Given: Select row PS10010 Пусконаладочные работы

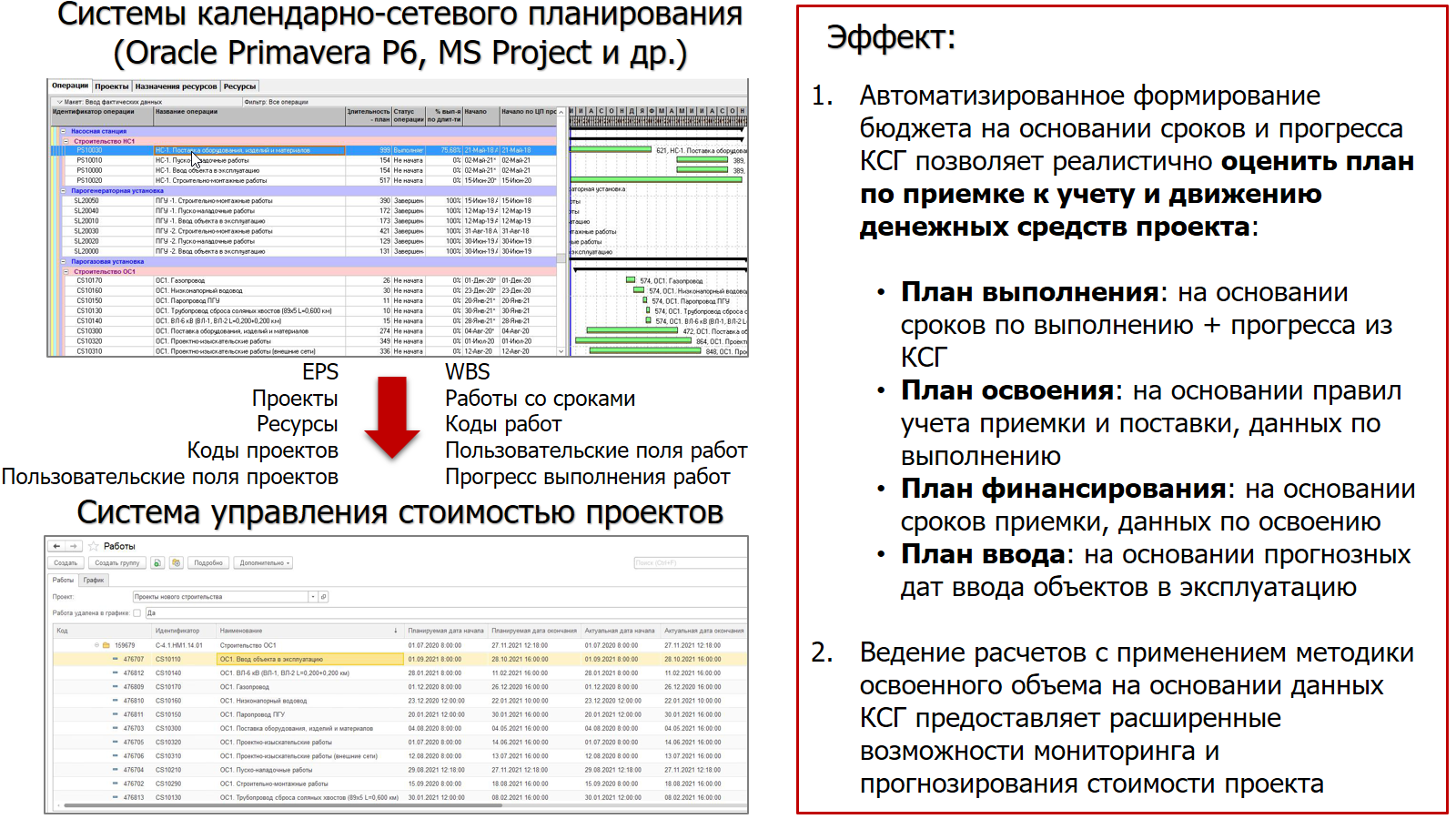Looking at the screenshot, I should coord(309,160).
